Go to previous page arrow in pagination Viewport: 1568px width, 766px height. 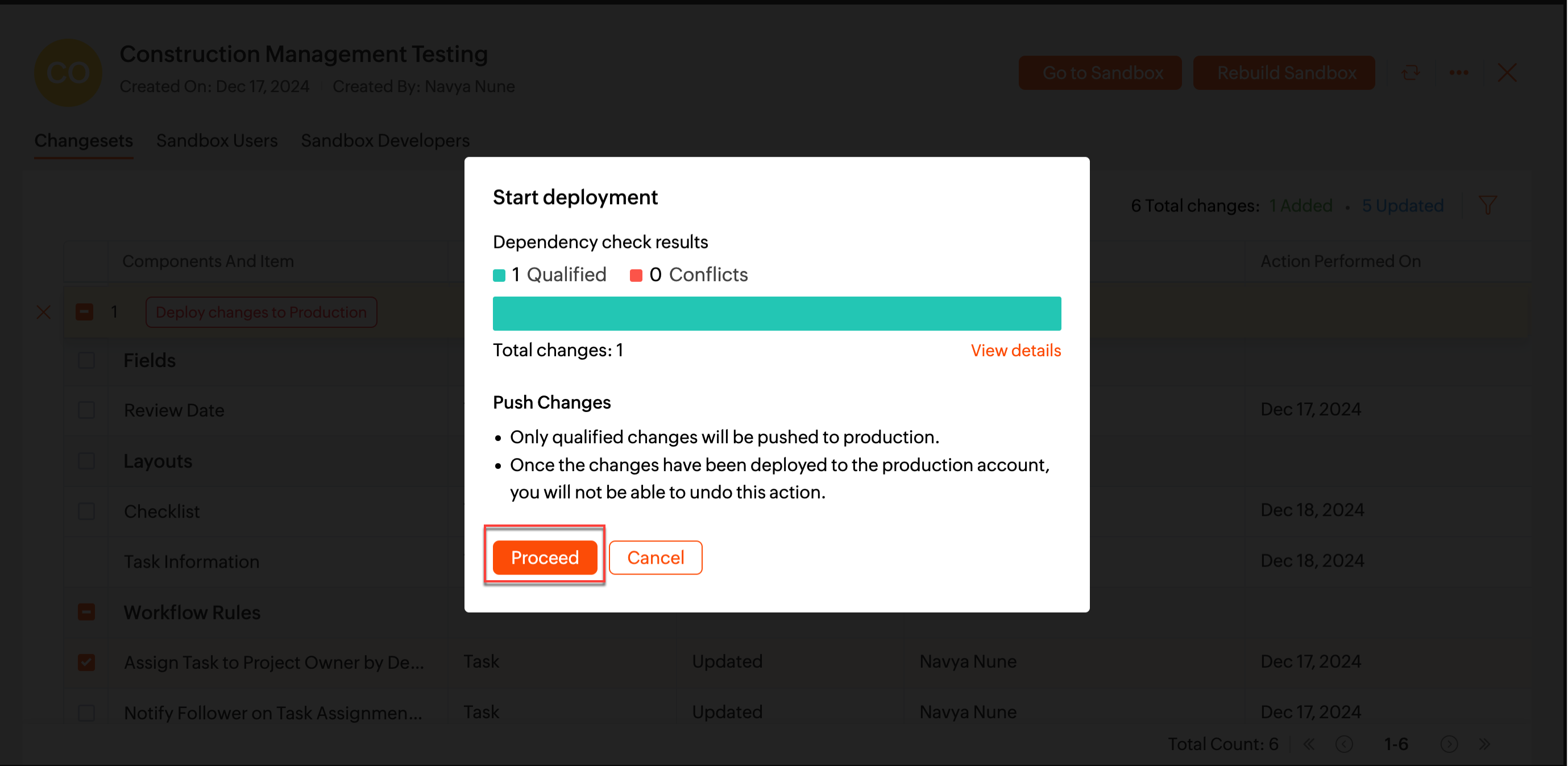1343,743
